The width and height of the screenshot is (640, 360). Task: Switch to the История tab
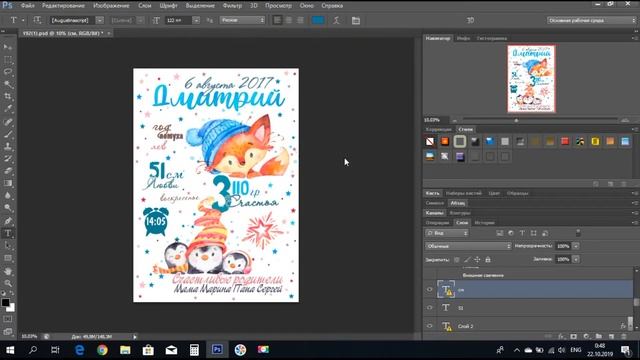pos(485,222)
